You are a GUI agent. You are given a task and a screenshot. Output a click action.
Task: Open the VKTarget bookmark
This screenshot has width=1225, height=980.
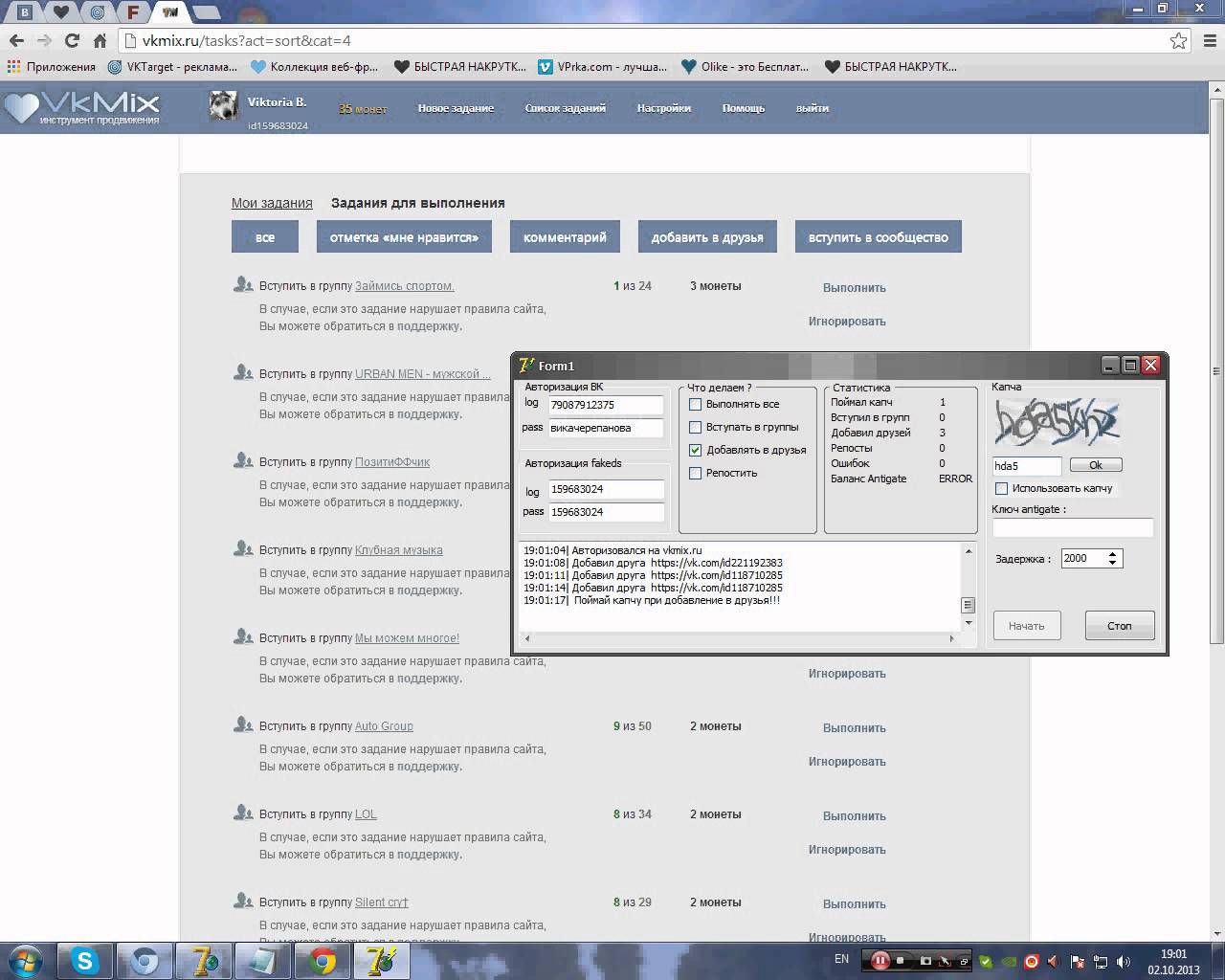172,67
